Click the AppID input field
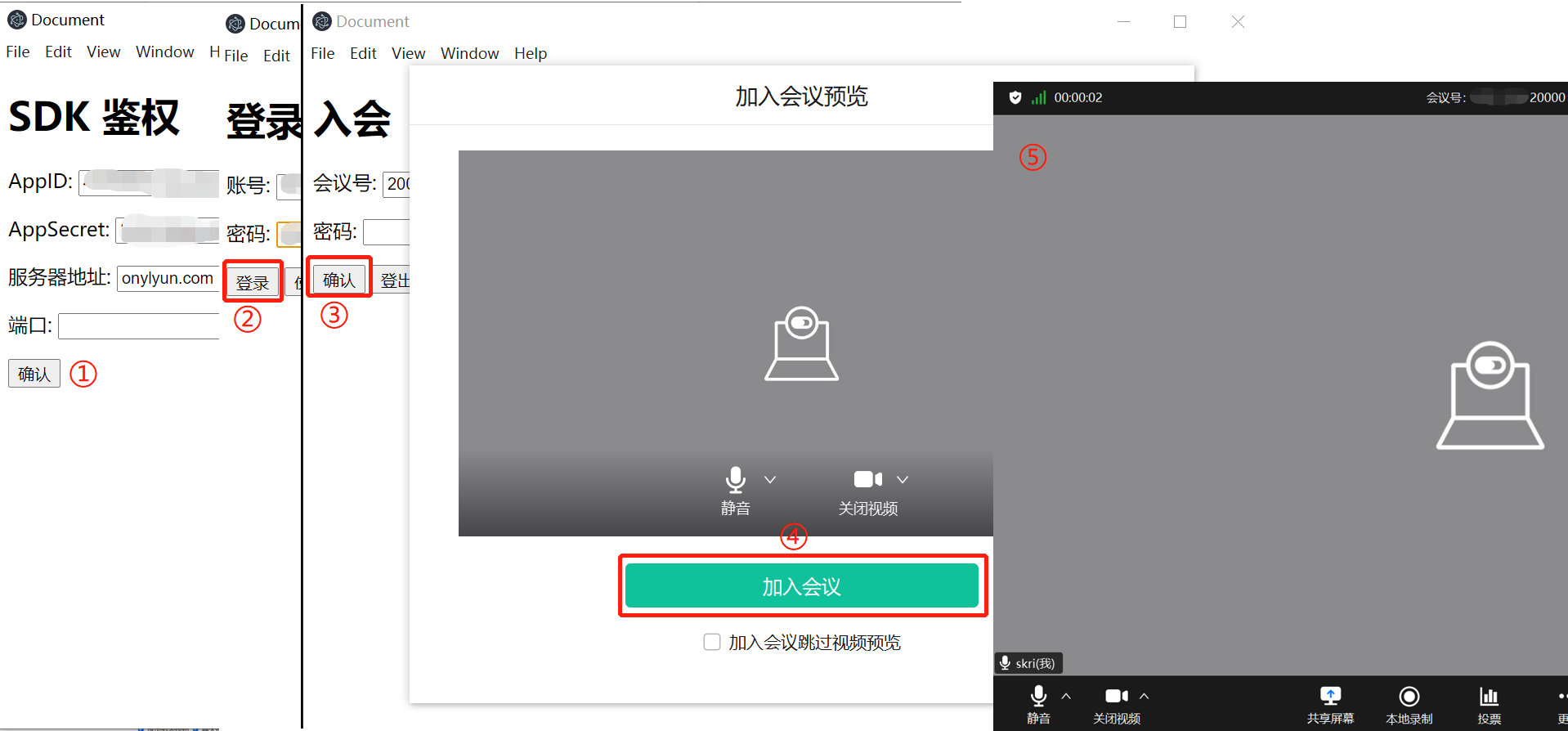 (149, 182)
